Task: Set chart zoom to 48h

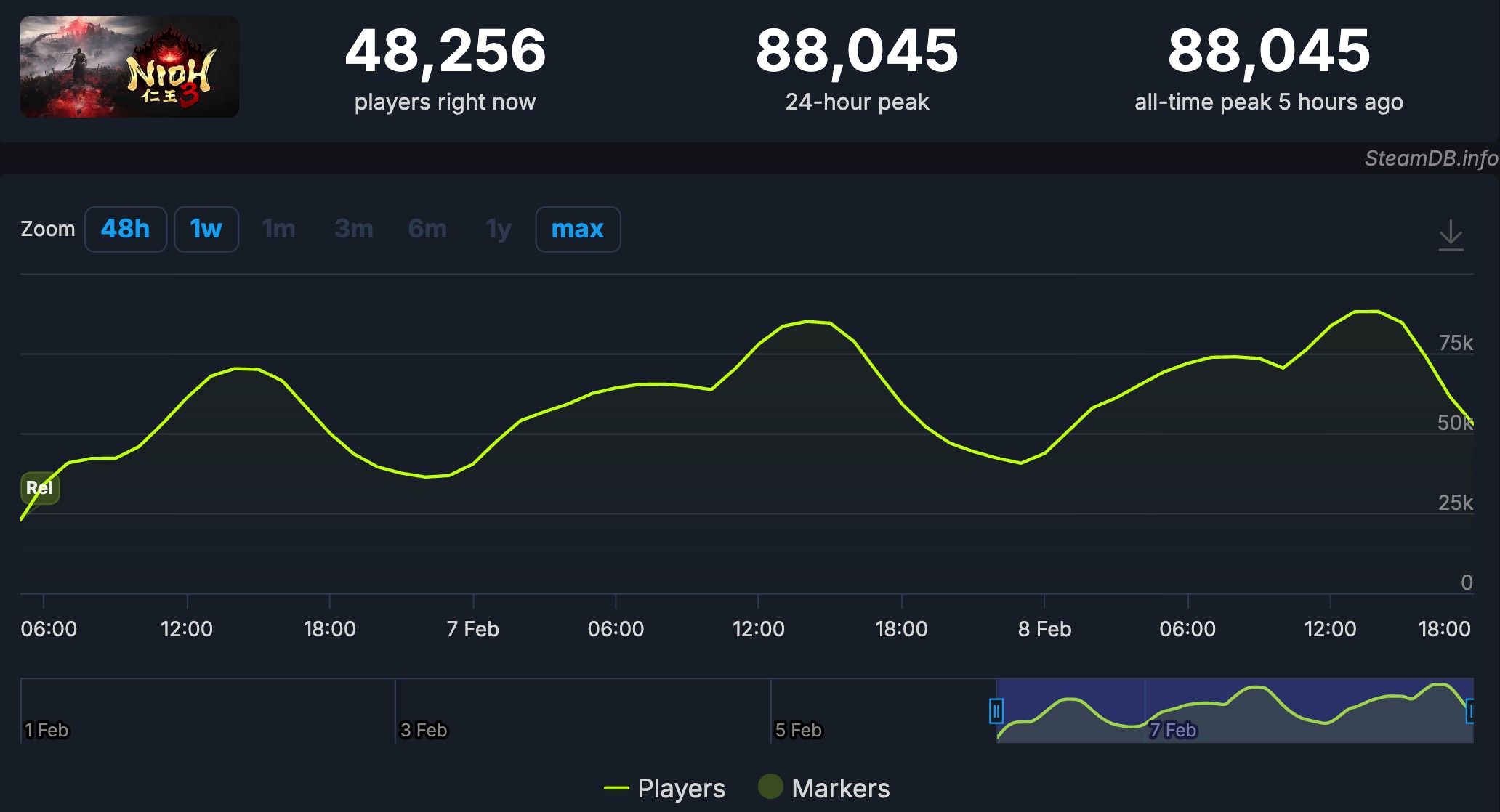Action: click(x=125, y=230)
